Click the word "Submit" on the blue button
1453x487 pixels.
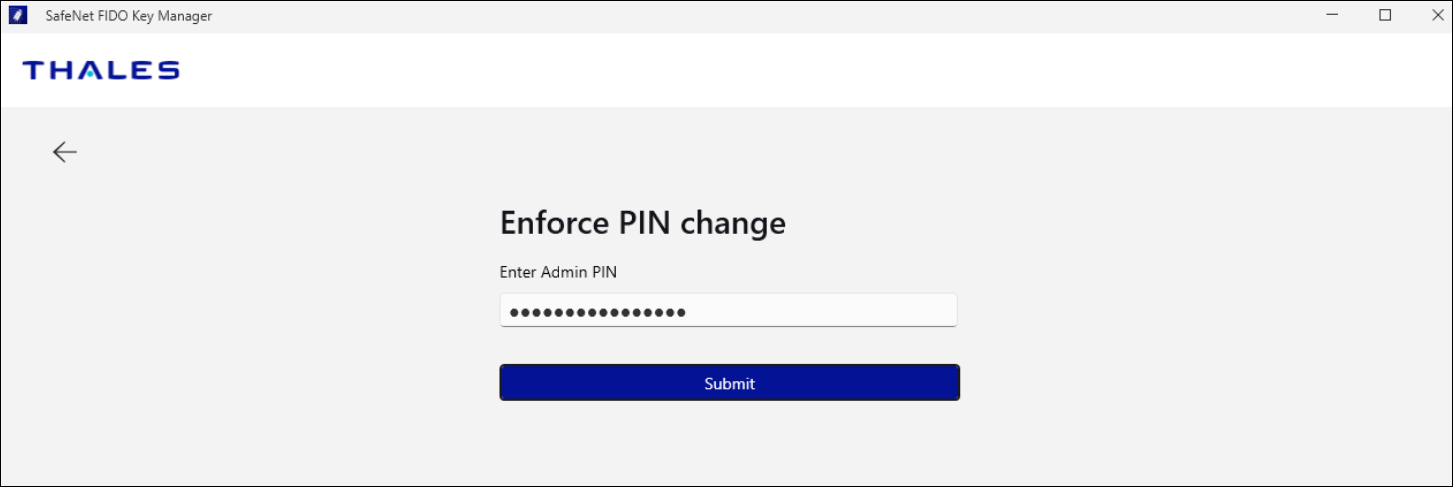point(729,383)
